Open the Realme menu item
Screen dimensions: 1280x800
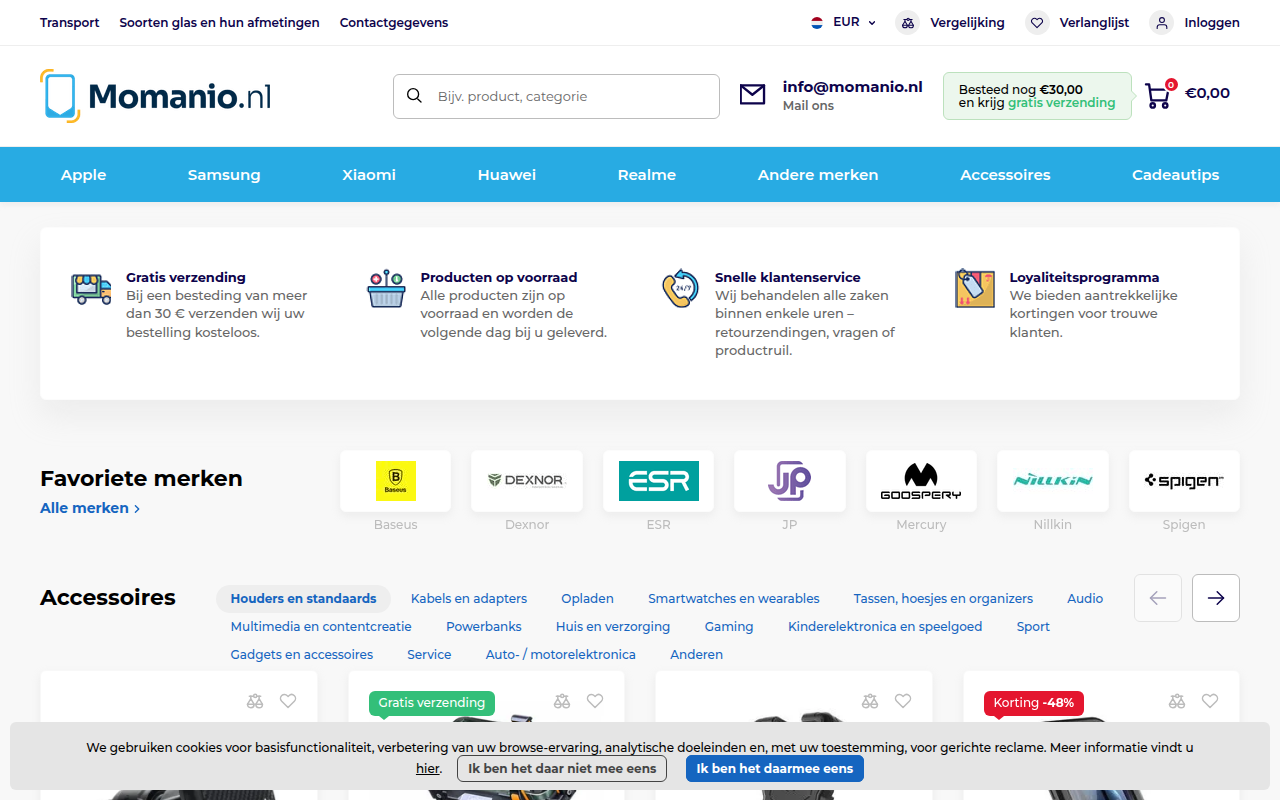(x=647, y=175)
